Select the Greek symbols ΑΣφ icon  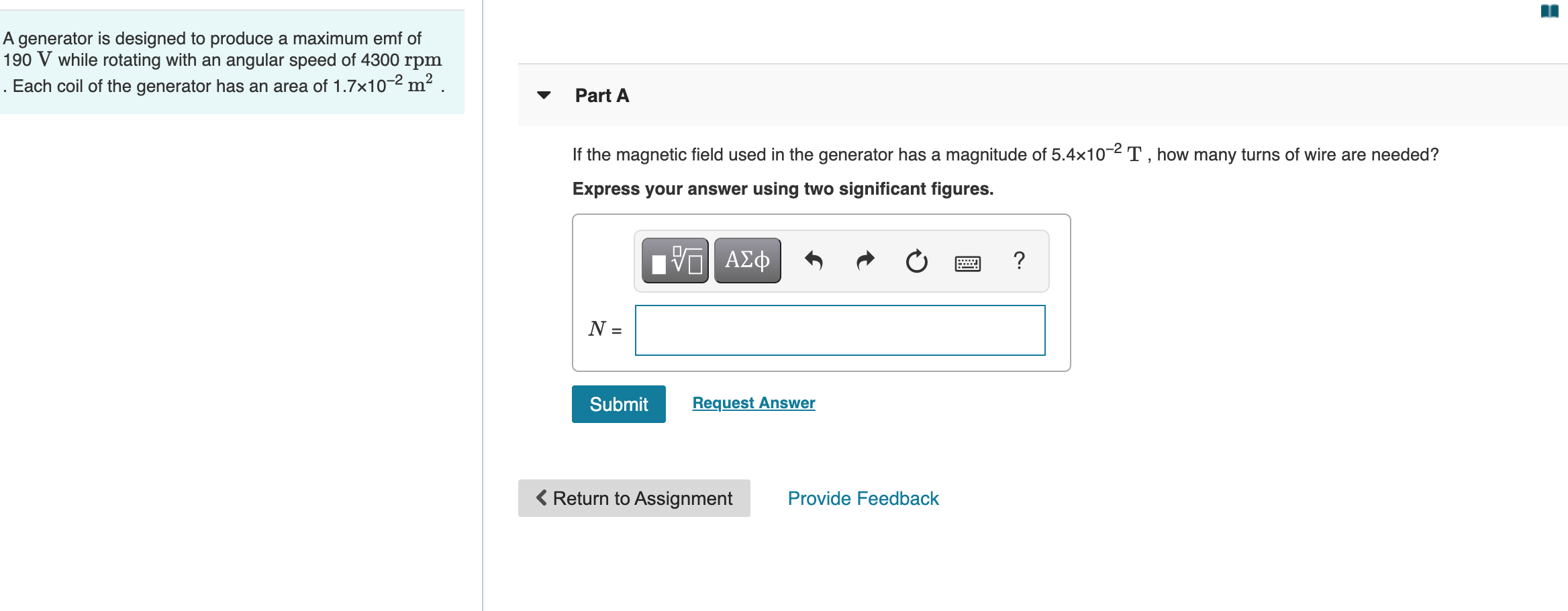coord(746,261)
